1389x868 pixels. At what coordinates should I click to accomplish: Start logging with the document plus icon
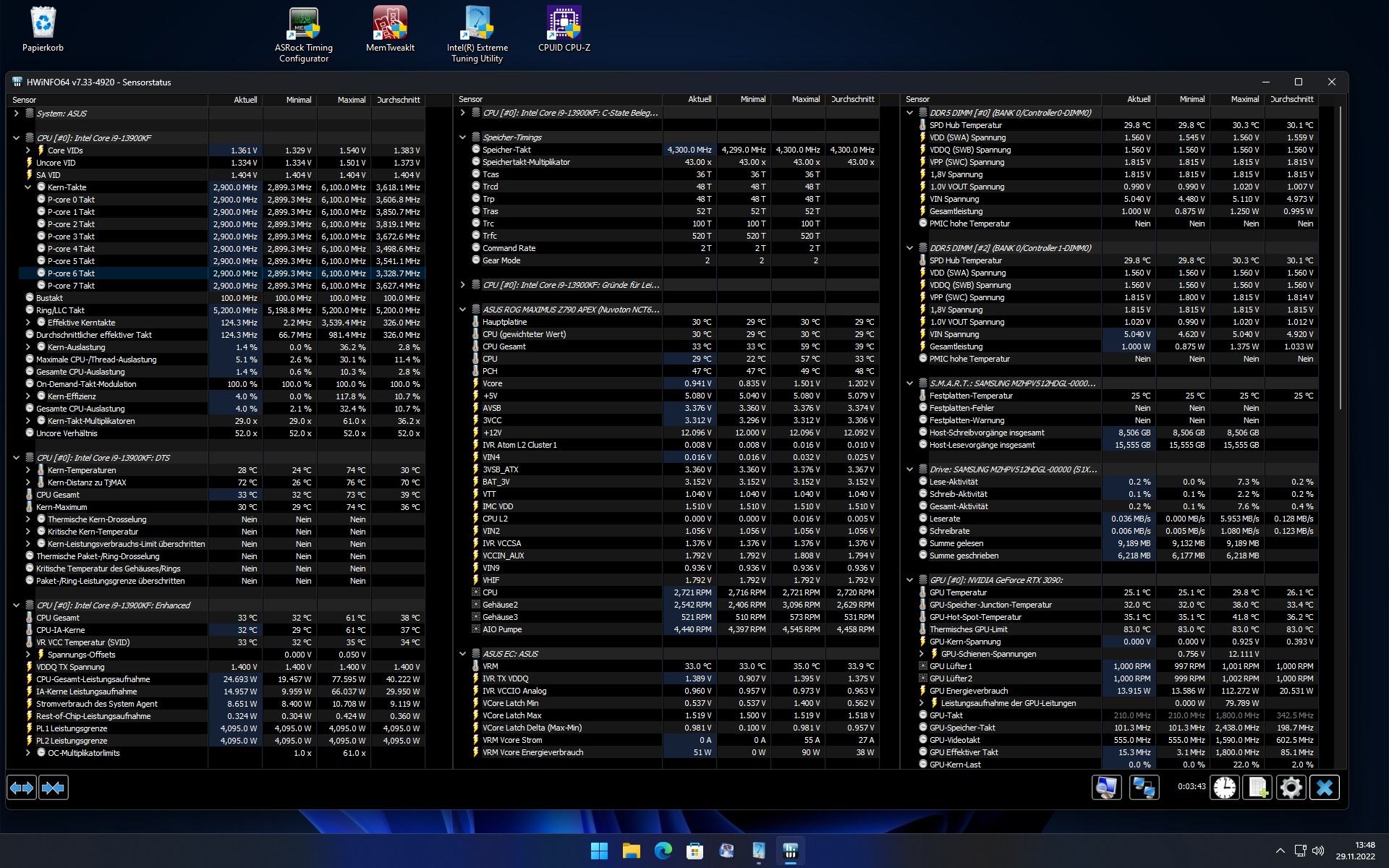pyautogui.click(x=1257, y=787)
